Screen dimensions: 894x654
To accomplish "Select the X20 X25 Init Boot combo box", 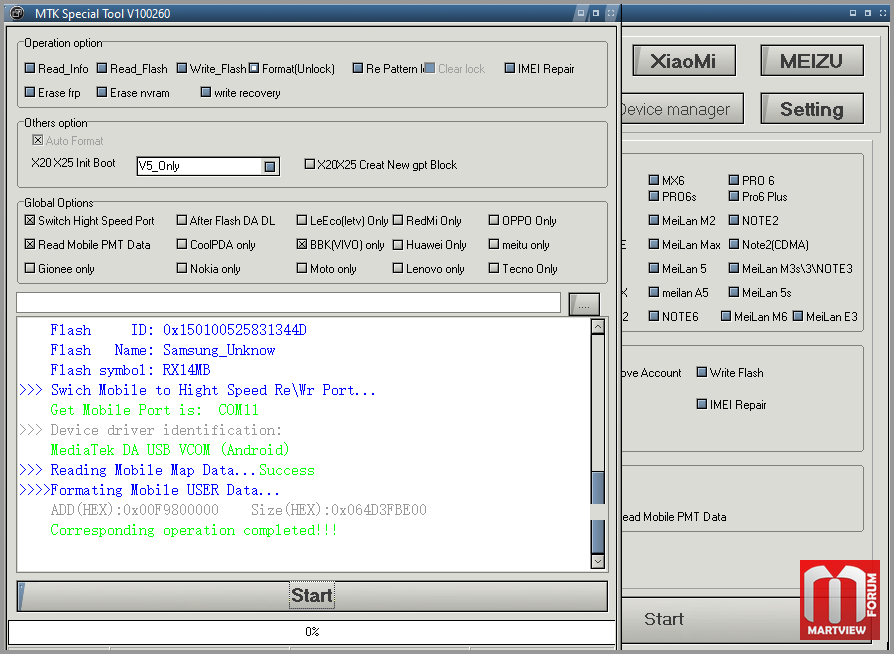I will point(208,166).
